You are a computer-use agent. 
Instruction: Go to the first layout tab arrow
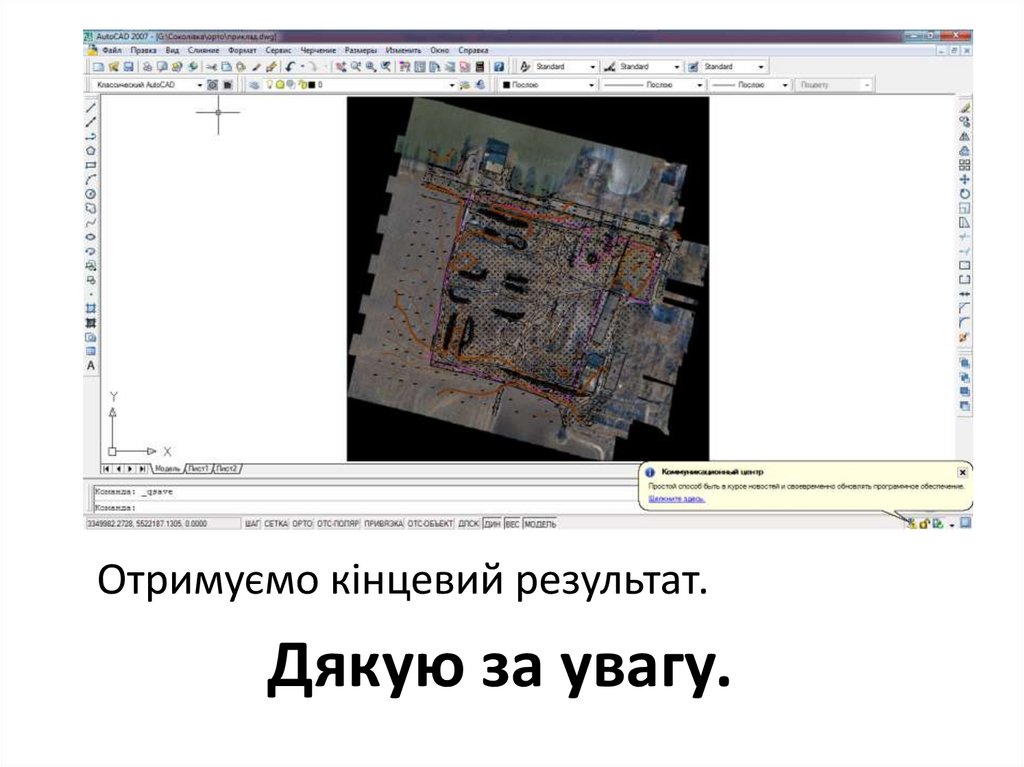[x=106, y=469]
